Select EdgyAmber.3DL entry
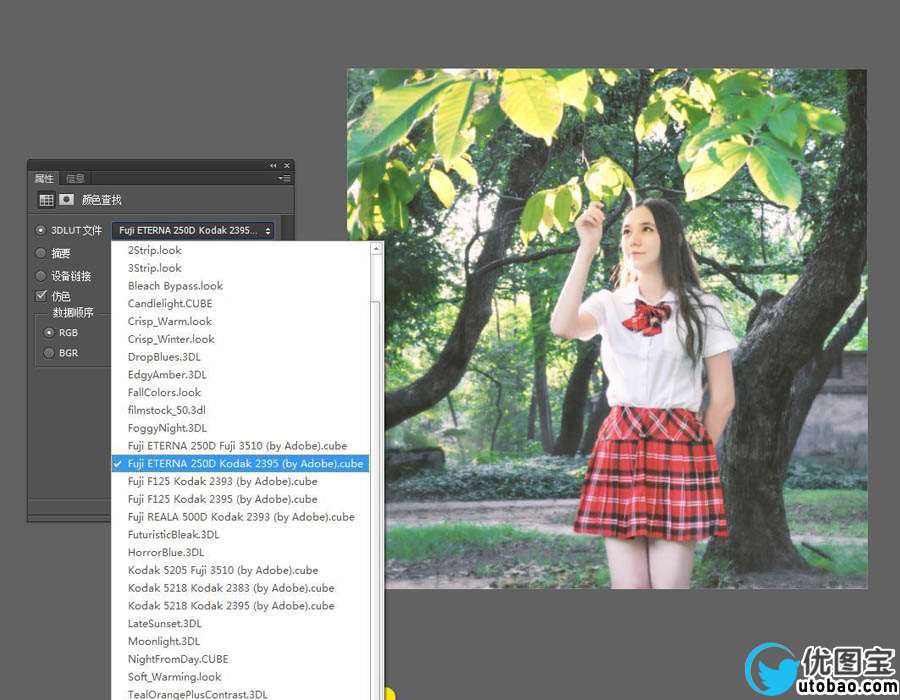 point(240,375)
